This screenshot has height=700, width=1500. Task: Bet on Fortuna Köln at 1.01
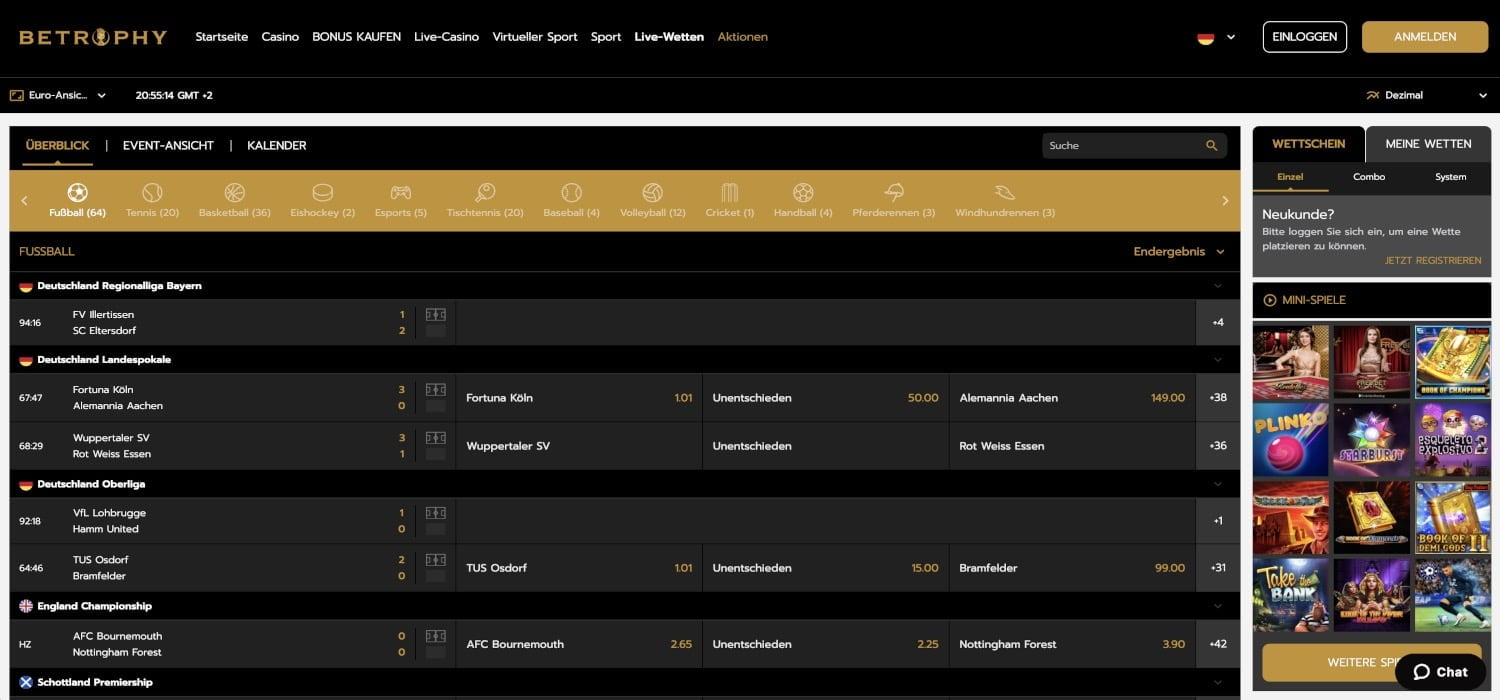(x=579, y=398)
